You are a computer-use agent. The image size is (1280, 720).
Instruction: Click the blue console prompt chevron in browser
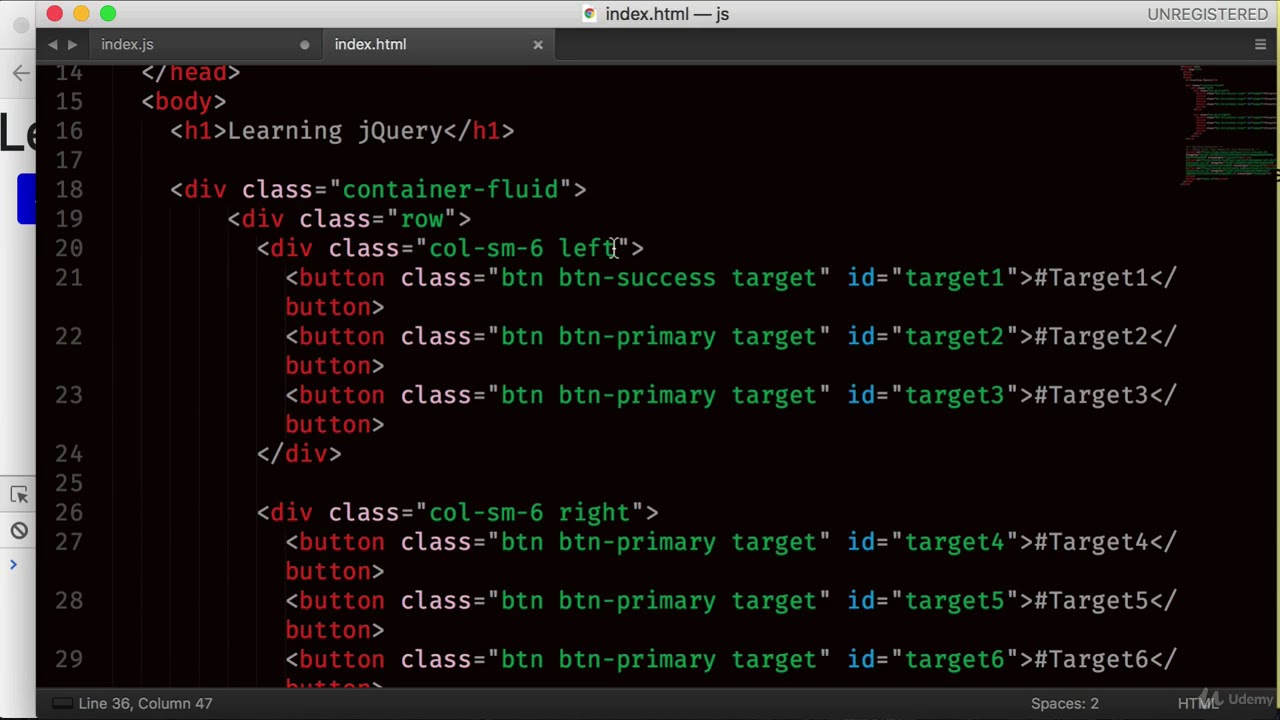pyautogui.click(x=13, y=565)
